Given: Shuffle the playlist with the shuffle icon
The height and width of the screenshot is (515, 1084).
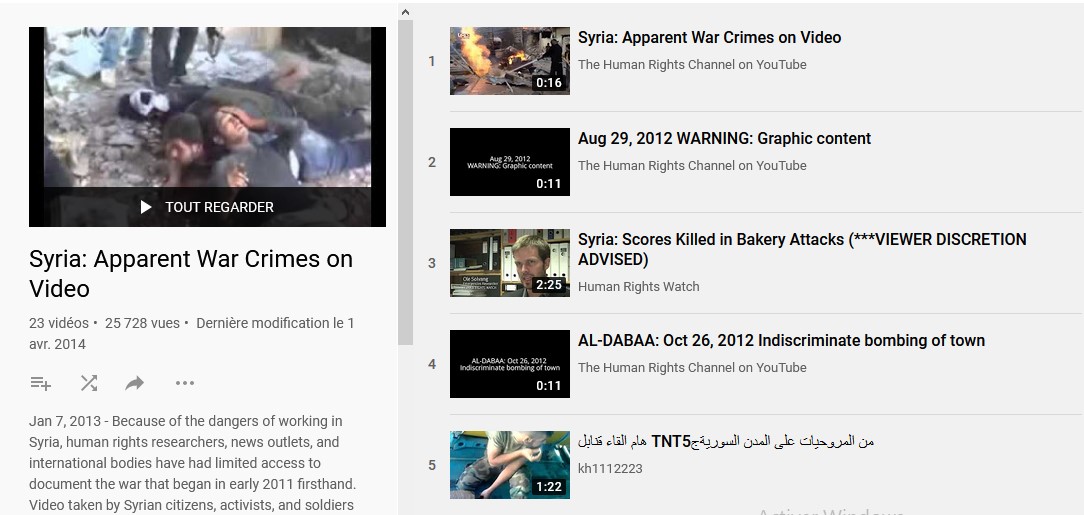Looking at the screenshot, I should click(x=89, y=383).
